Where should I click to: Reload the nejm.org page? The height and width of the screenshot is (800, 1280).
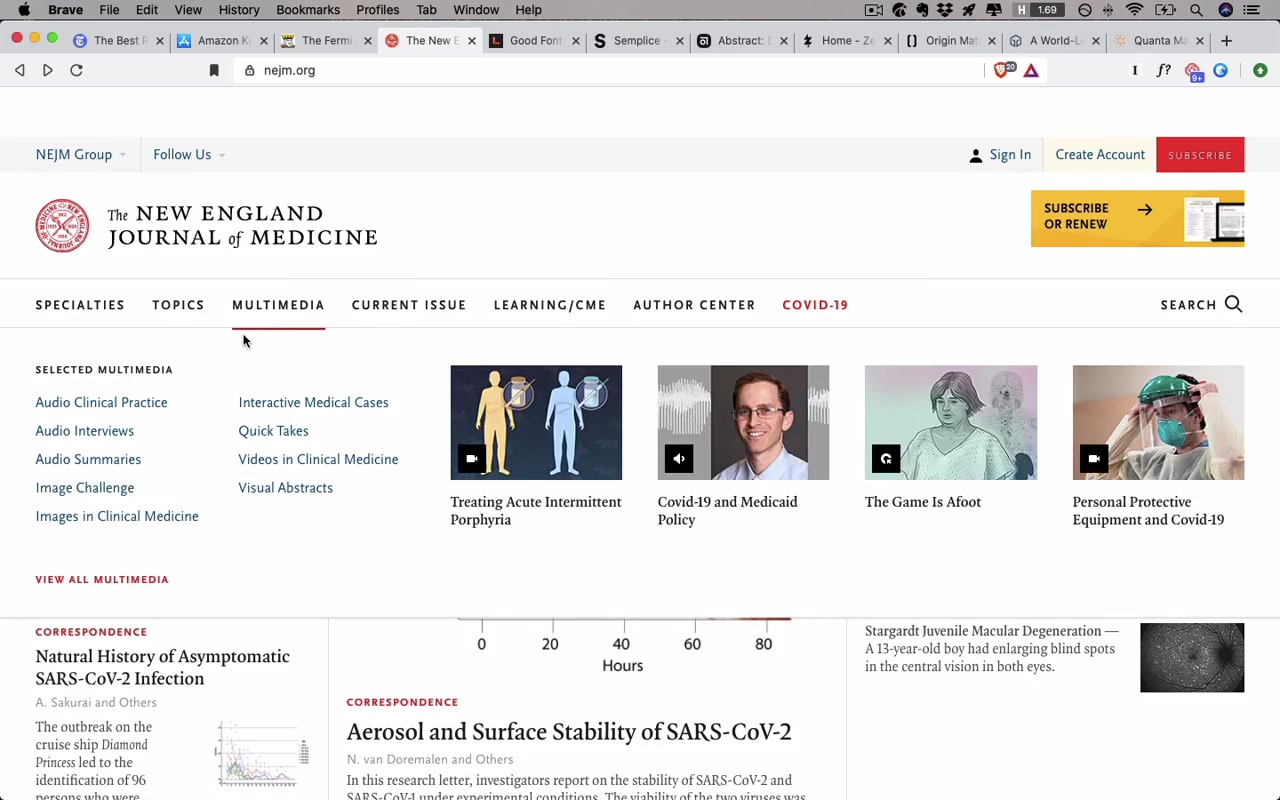(x=76, y=70)
